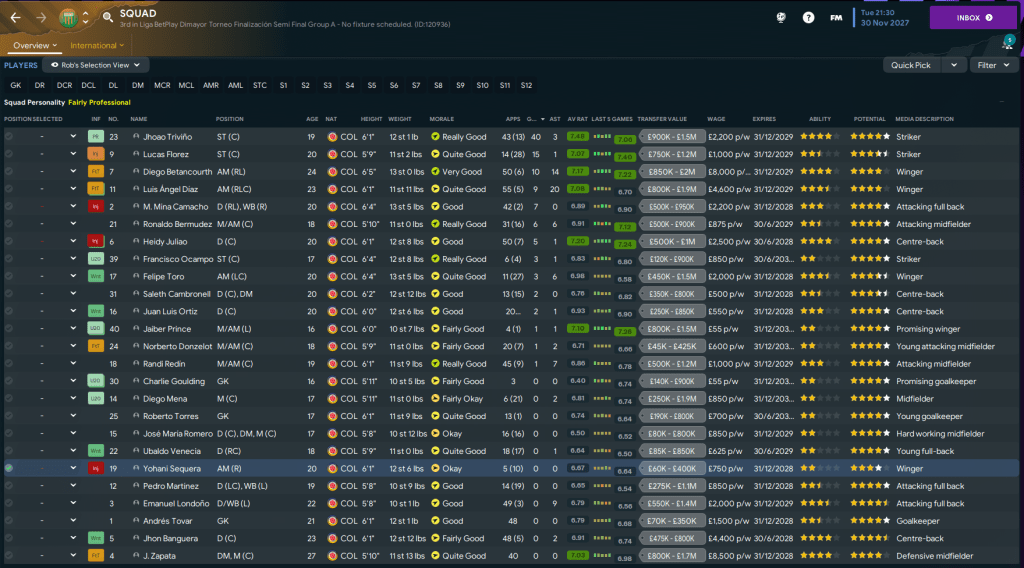1024x568 pixels.
Task: Sort players by the Wage column header
Action: 716,119
